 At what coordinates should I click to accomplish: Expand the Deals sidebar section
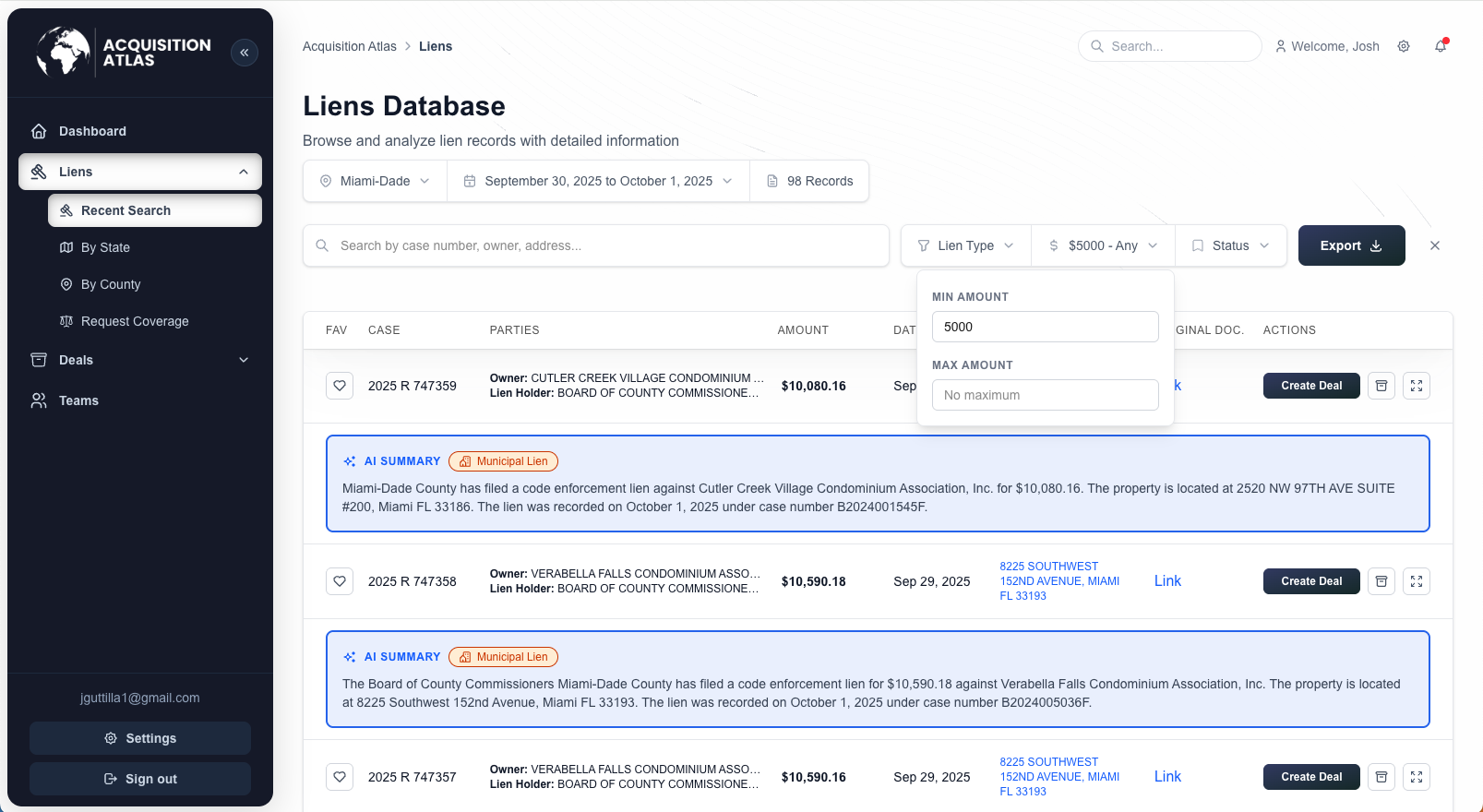(x=140, y=360)
